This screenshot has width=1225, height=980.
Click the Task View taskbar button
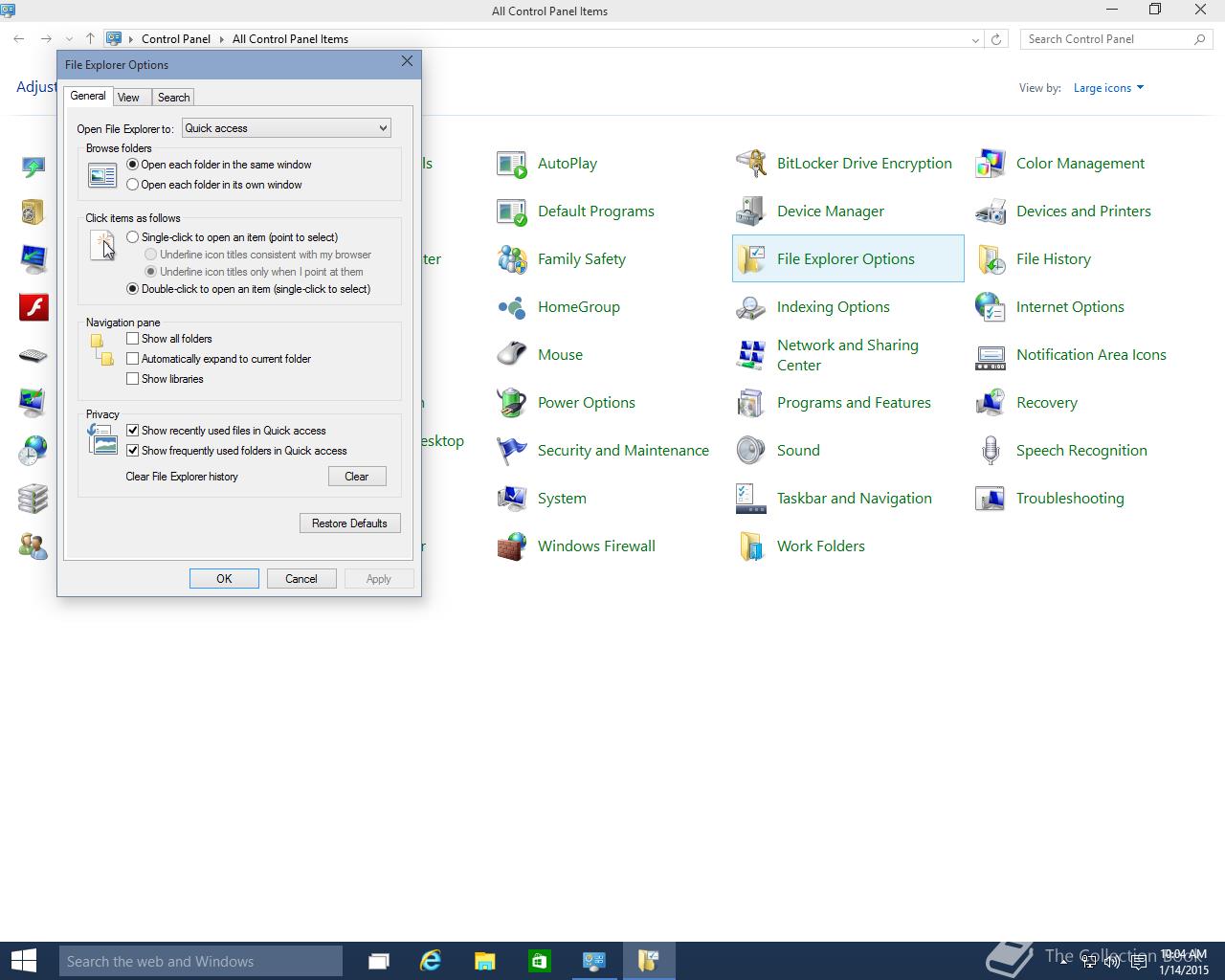tap(379, 961)
